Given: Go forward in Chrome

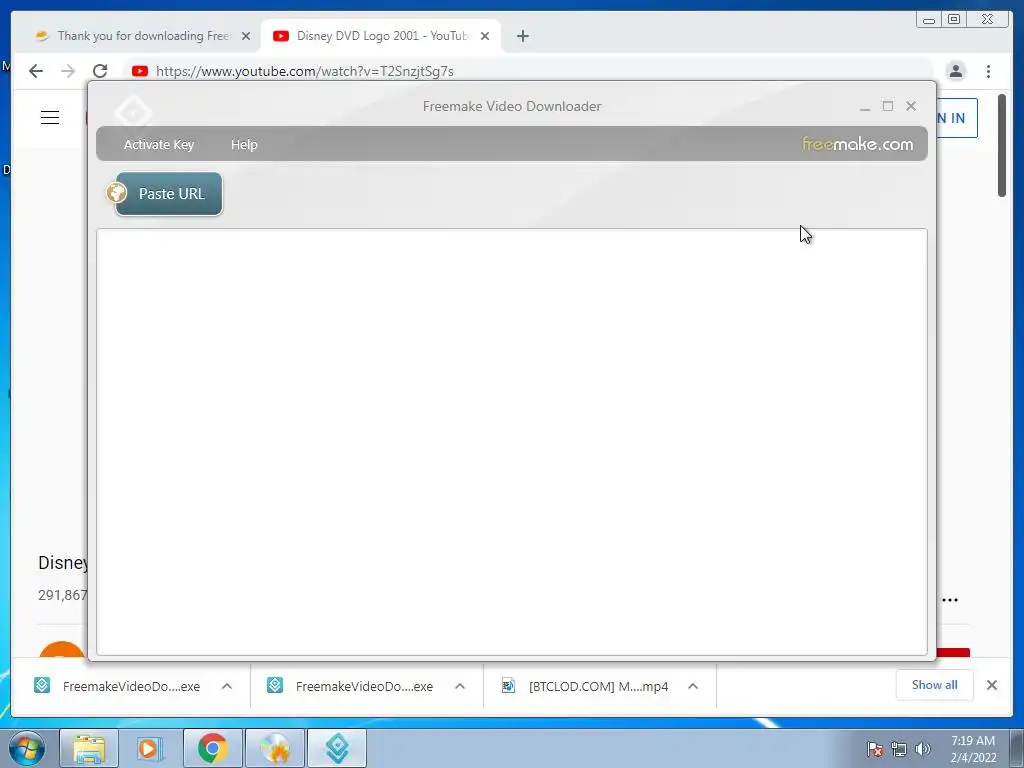Looking at the screenshot, I should tap(68, 71).
